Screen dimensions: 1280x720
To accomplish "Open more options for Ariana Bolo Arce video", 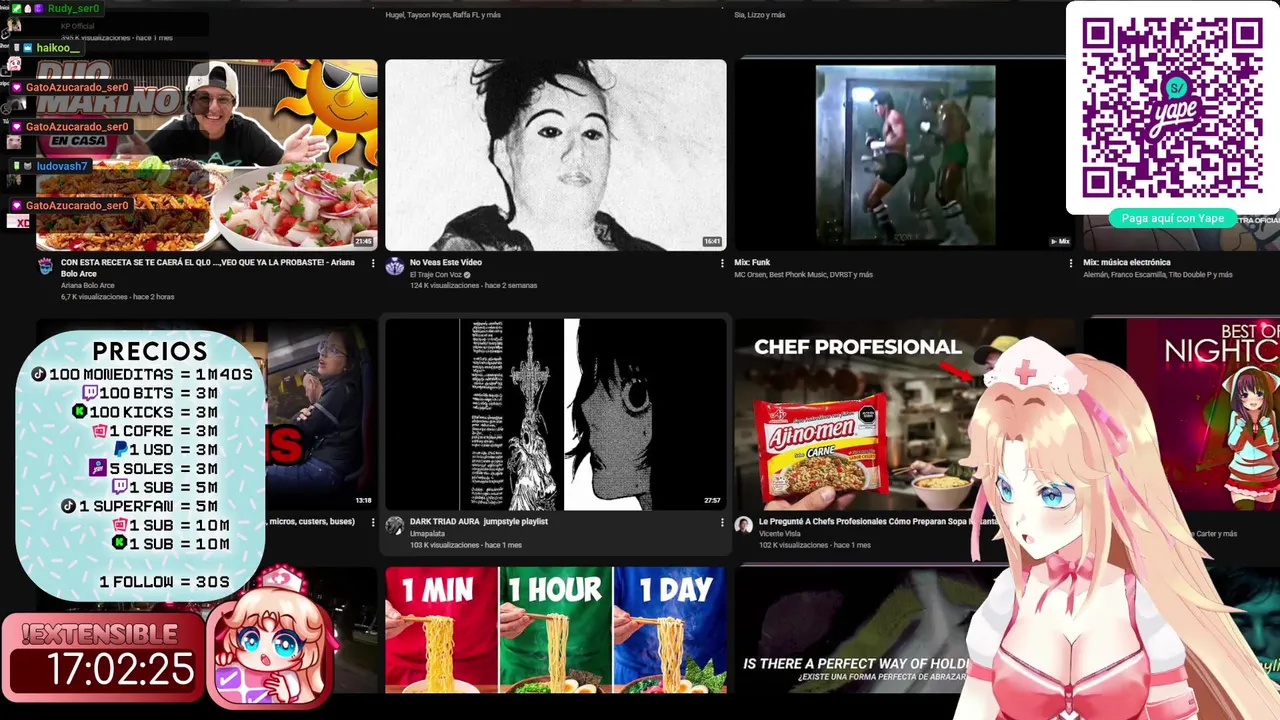I will [373, 263].
